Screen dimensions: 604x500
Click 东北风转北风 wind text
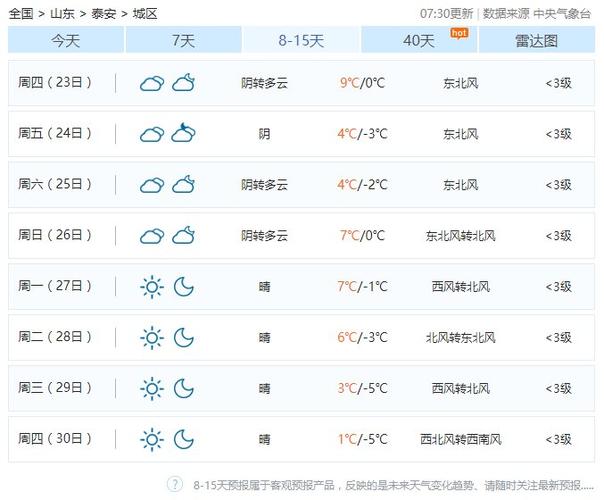click(x=460, y=235)
